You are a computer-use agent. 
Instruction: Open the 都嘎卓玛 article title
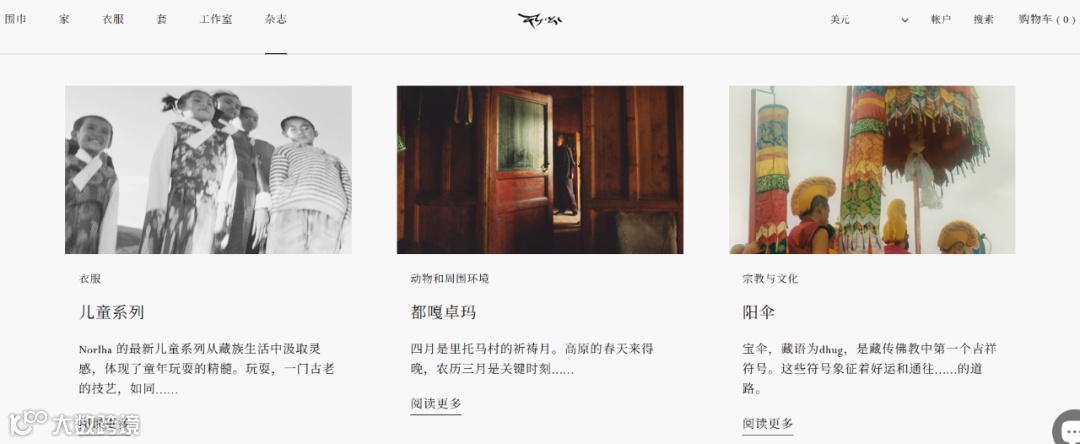444,313
